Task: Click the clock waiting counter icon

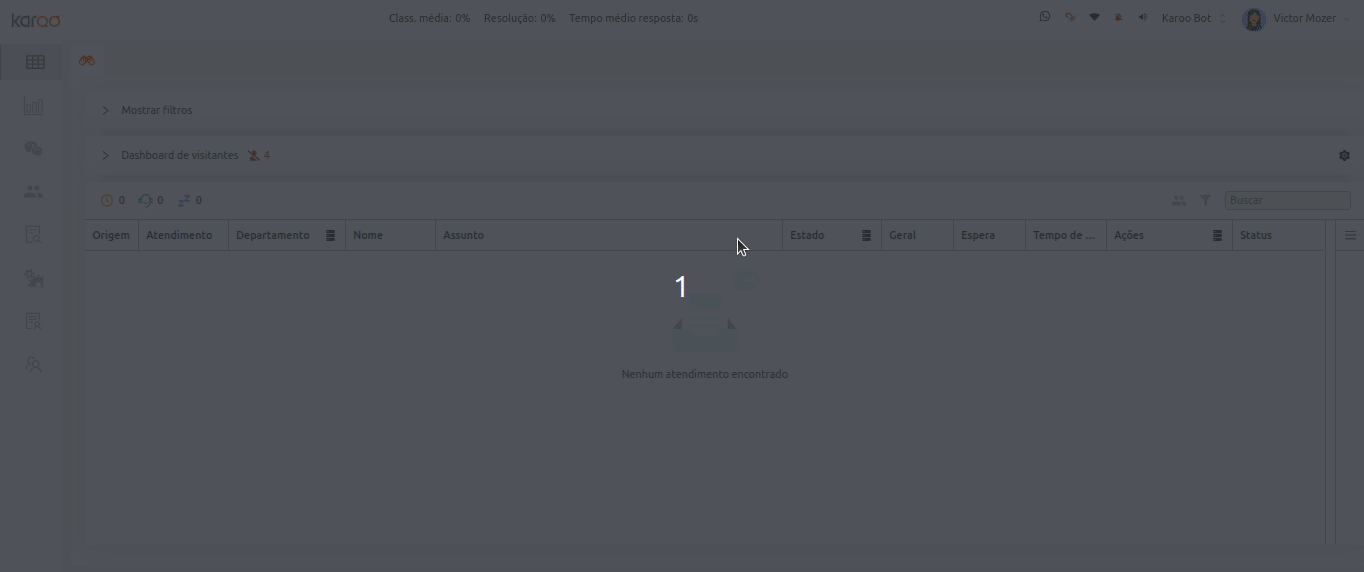Action: (x=107, y=200)
